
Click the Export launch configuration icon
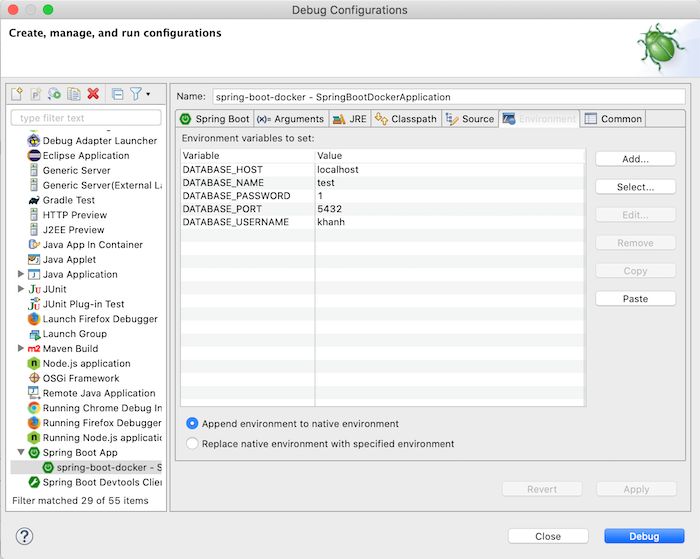point(54,94)
